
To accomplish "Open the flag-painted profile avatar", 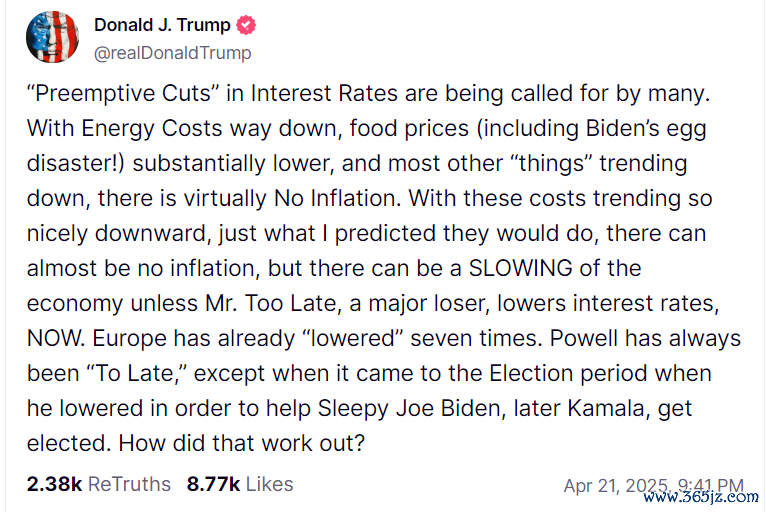I will click(x=53, y=37).
